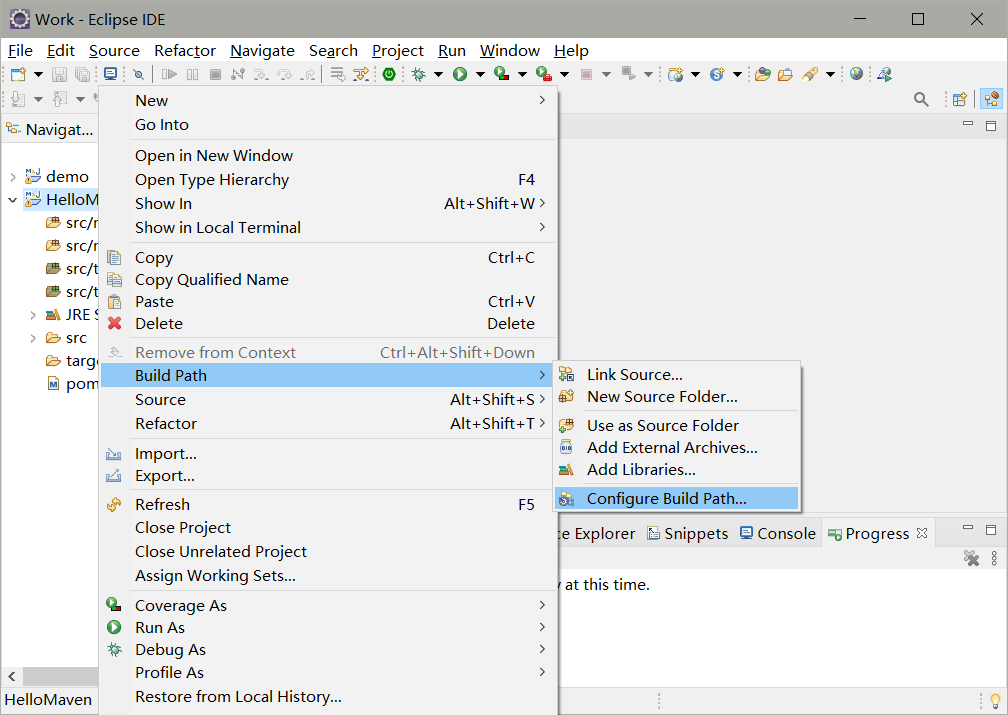Screen dimensions: 1008x715
Task: Open the New wizard dropdown arrow
Action: pos(39,75)
